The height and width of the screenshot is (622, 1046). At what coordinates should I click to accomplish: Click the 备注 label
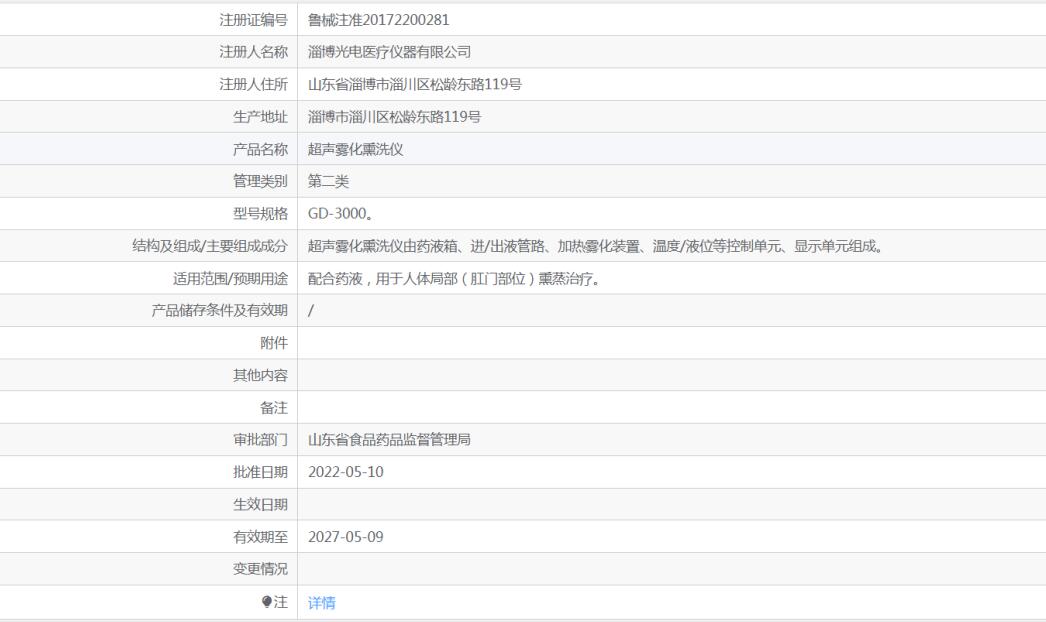pyautogui.click(x=274, y=407)
